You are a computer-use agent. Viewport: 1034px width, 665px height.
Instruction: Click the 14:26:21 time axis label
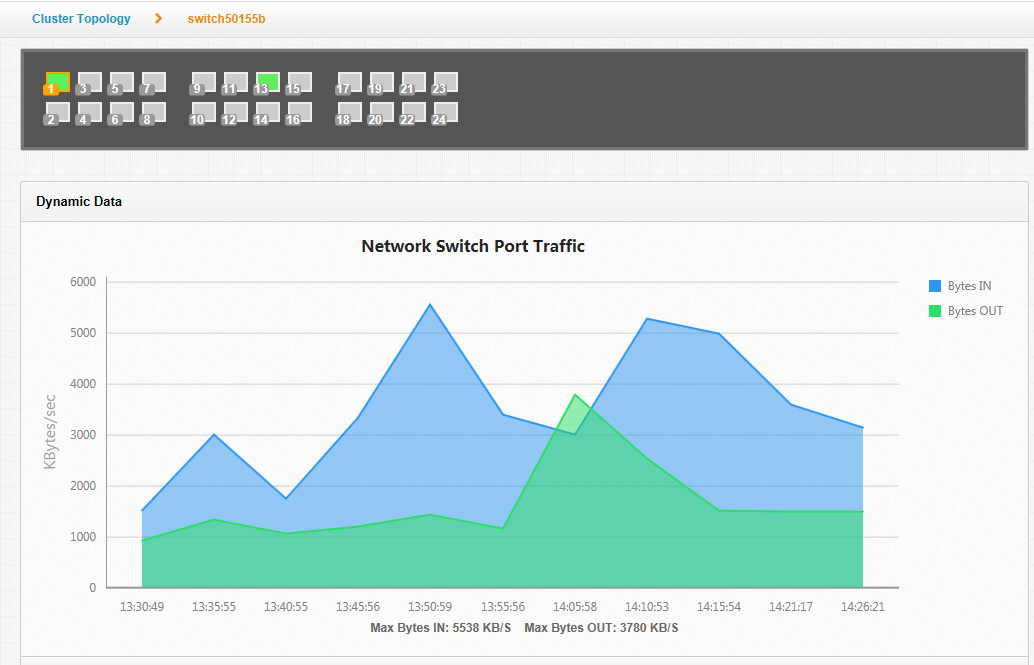click(863, 606)
